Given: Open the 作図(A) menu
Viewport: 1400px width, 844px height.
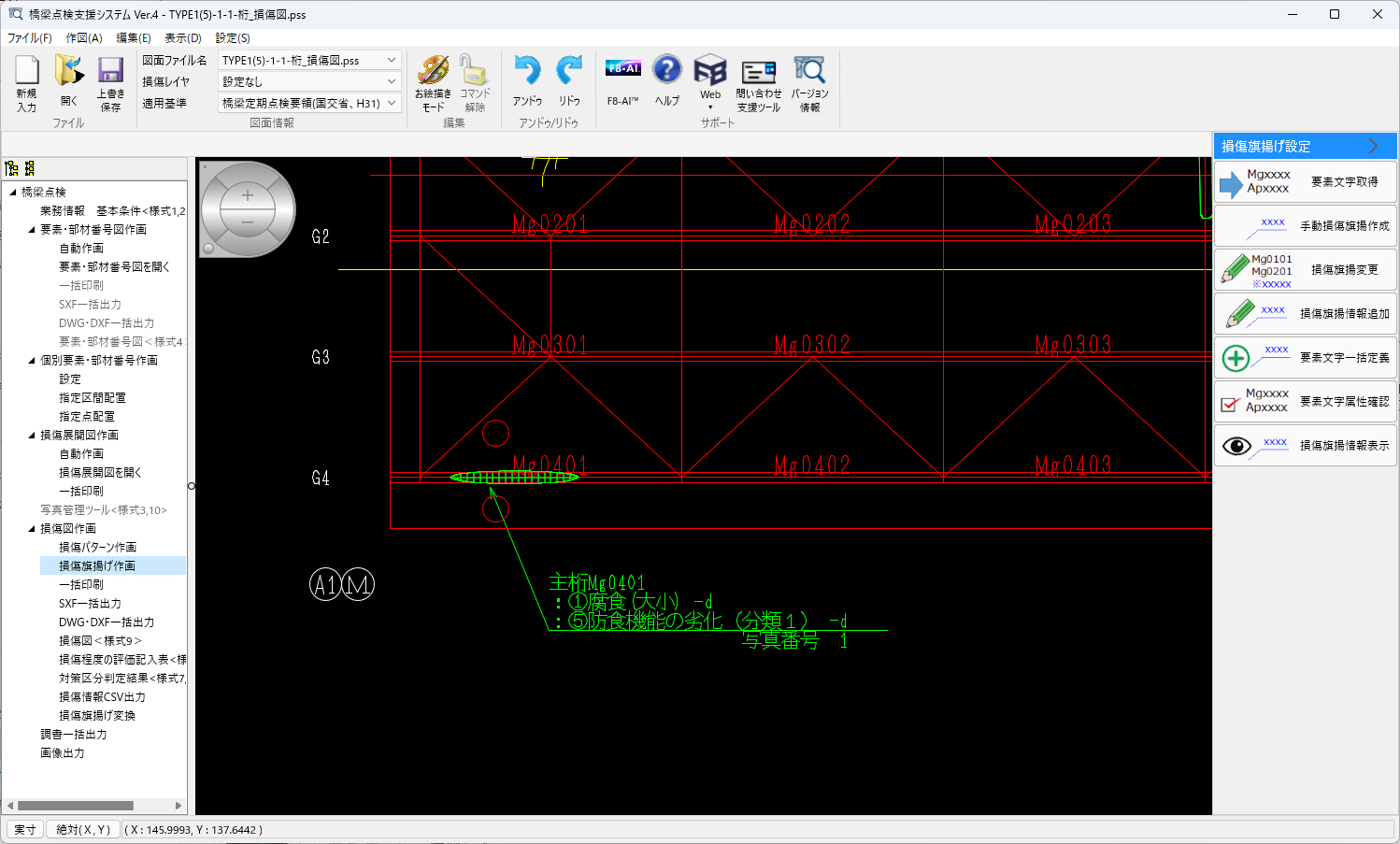Looking at the screenshot, I should click(x=83, y=38).
